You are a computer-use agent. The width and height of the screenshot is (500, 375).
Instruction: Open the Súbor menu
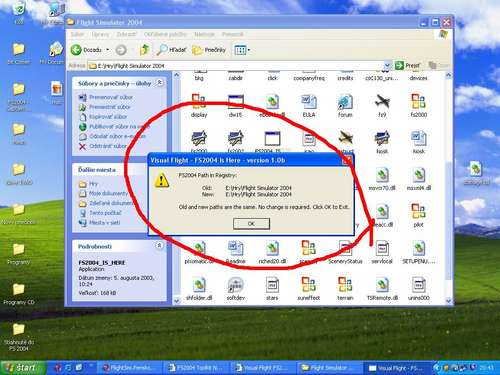tap(77, 34)
